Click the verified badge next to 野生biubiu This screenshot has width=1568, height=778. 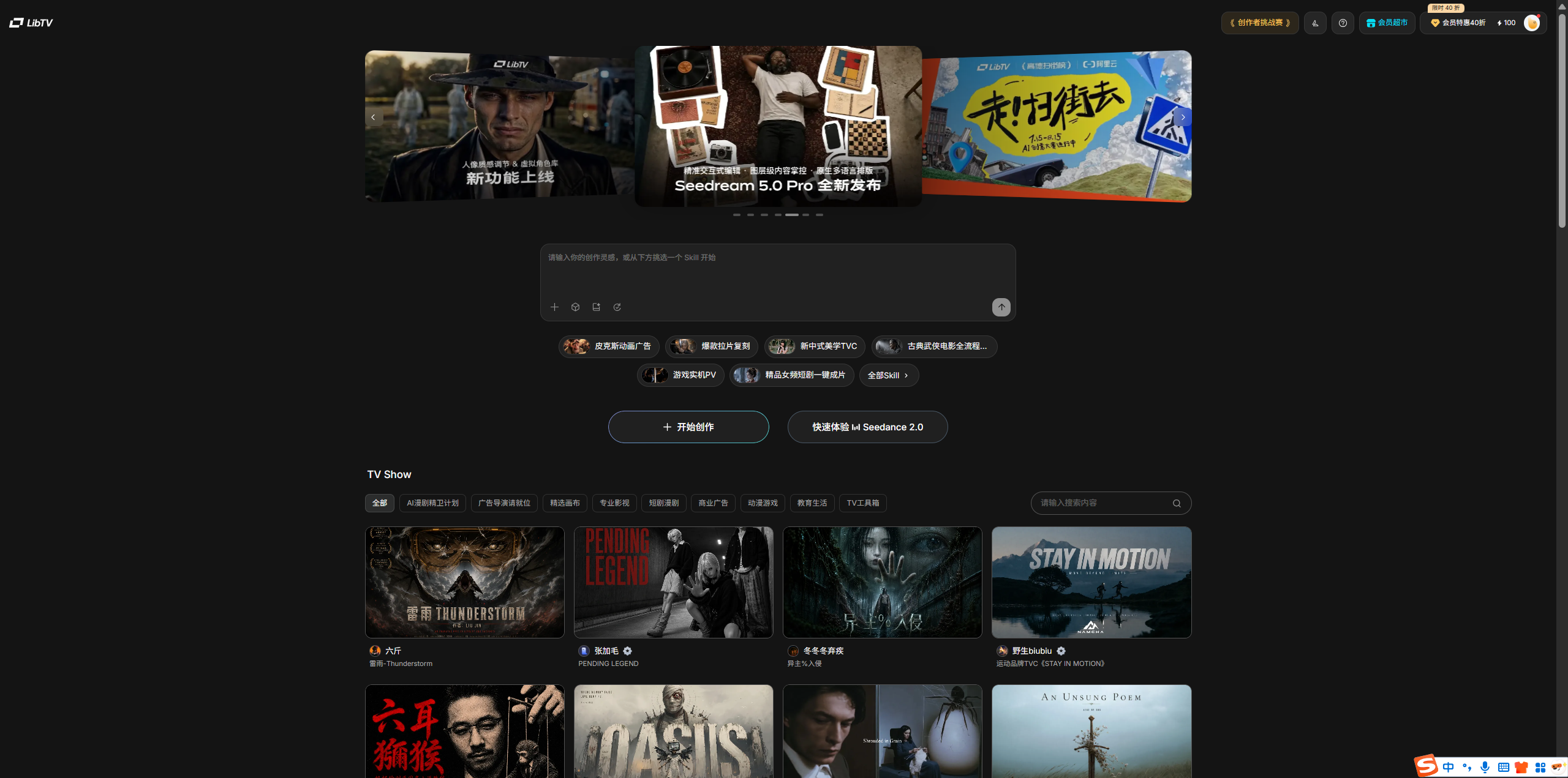[1061, 651]
